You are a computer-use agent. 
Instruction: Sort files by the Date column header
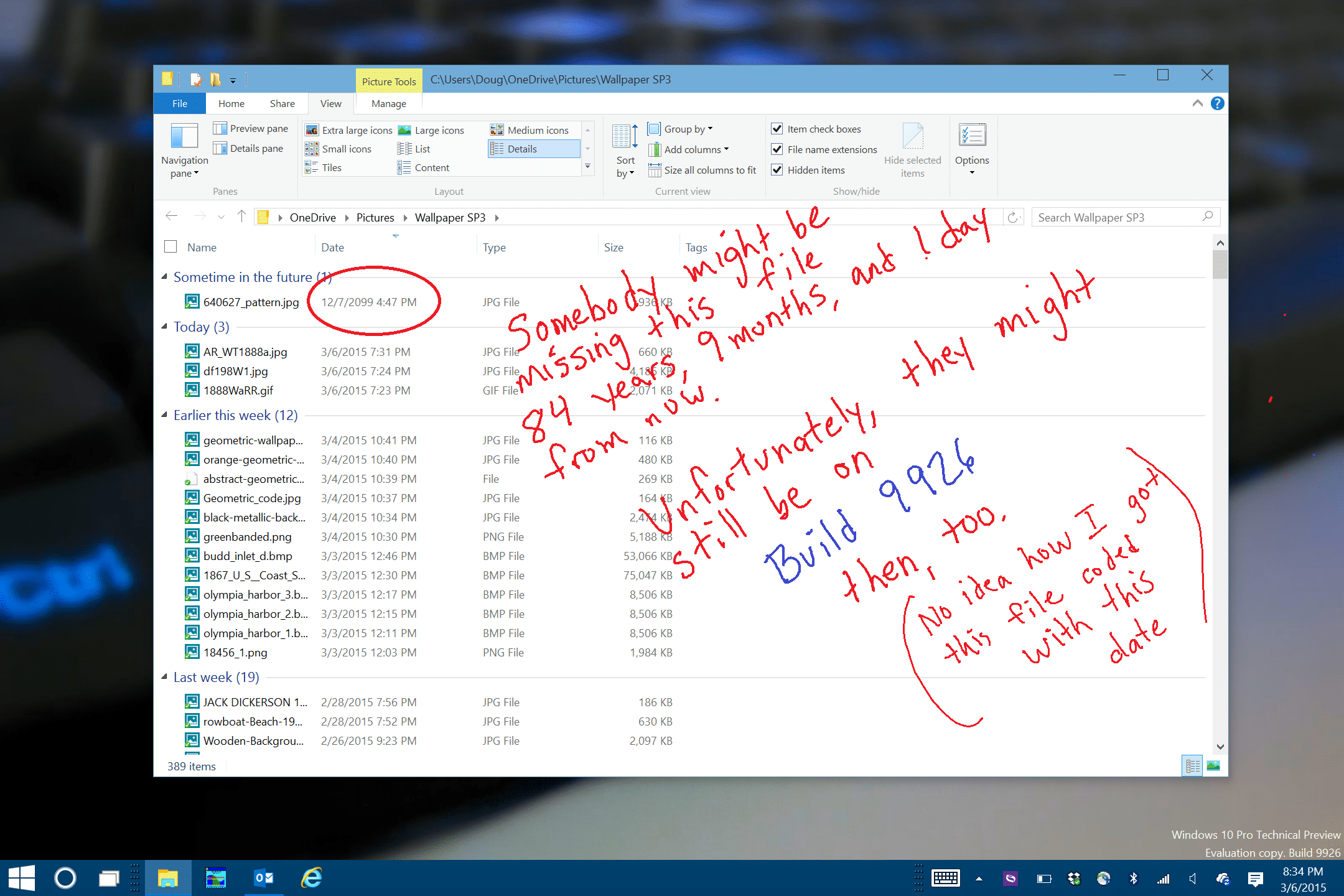pyautogui.click(x=396, y=247)
